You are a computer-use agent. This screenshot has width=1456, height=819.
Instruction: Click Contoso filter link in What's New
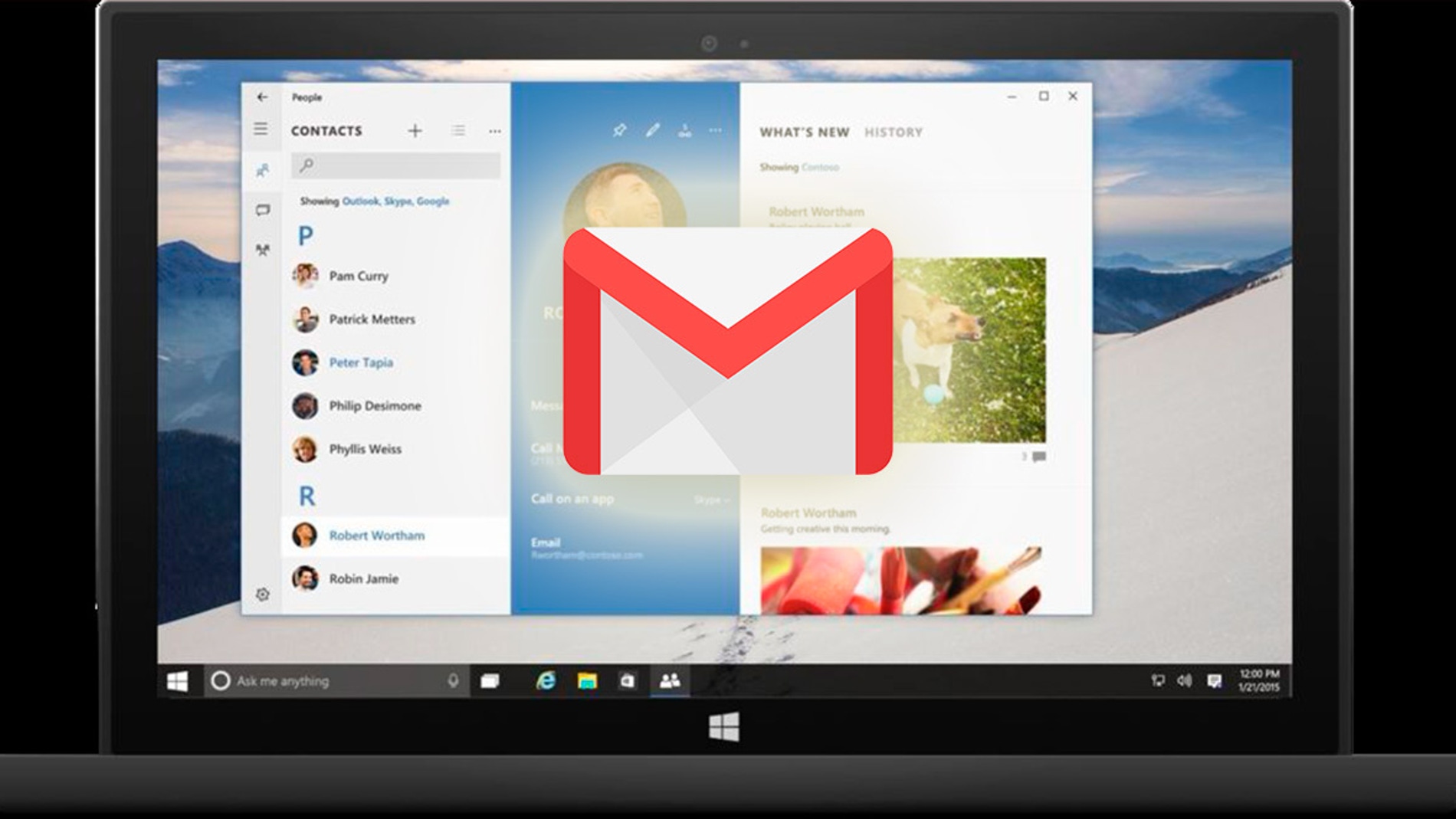click(x=820, y=167)
